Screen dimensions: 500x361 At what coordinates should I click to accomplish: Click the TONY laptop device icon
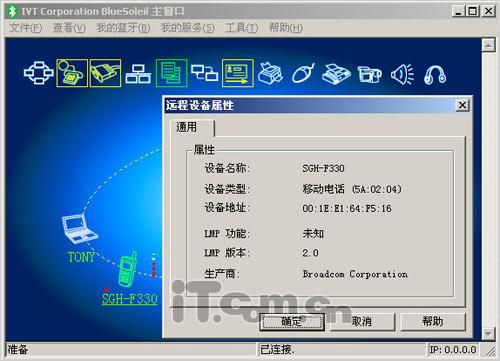pyautogui.click(x=79, y=228)
